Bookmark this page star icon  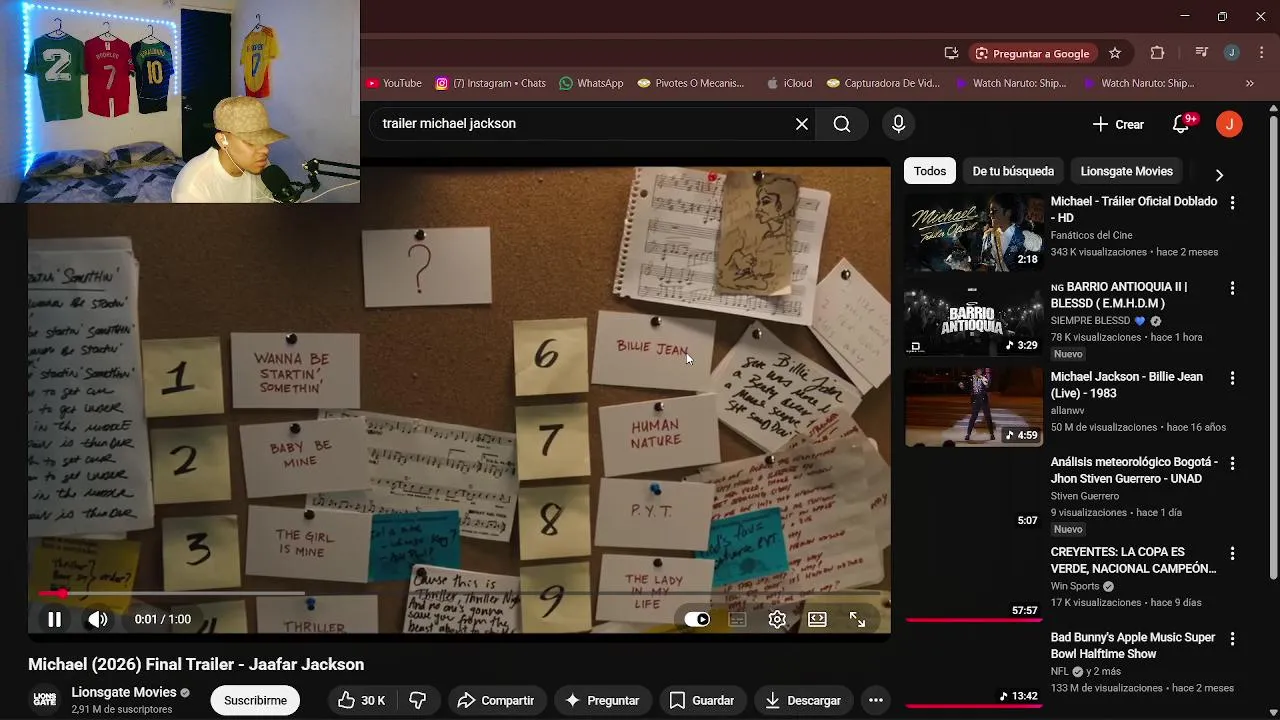point(1115,53)
